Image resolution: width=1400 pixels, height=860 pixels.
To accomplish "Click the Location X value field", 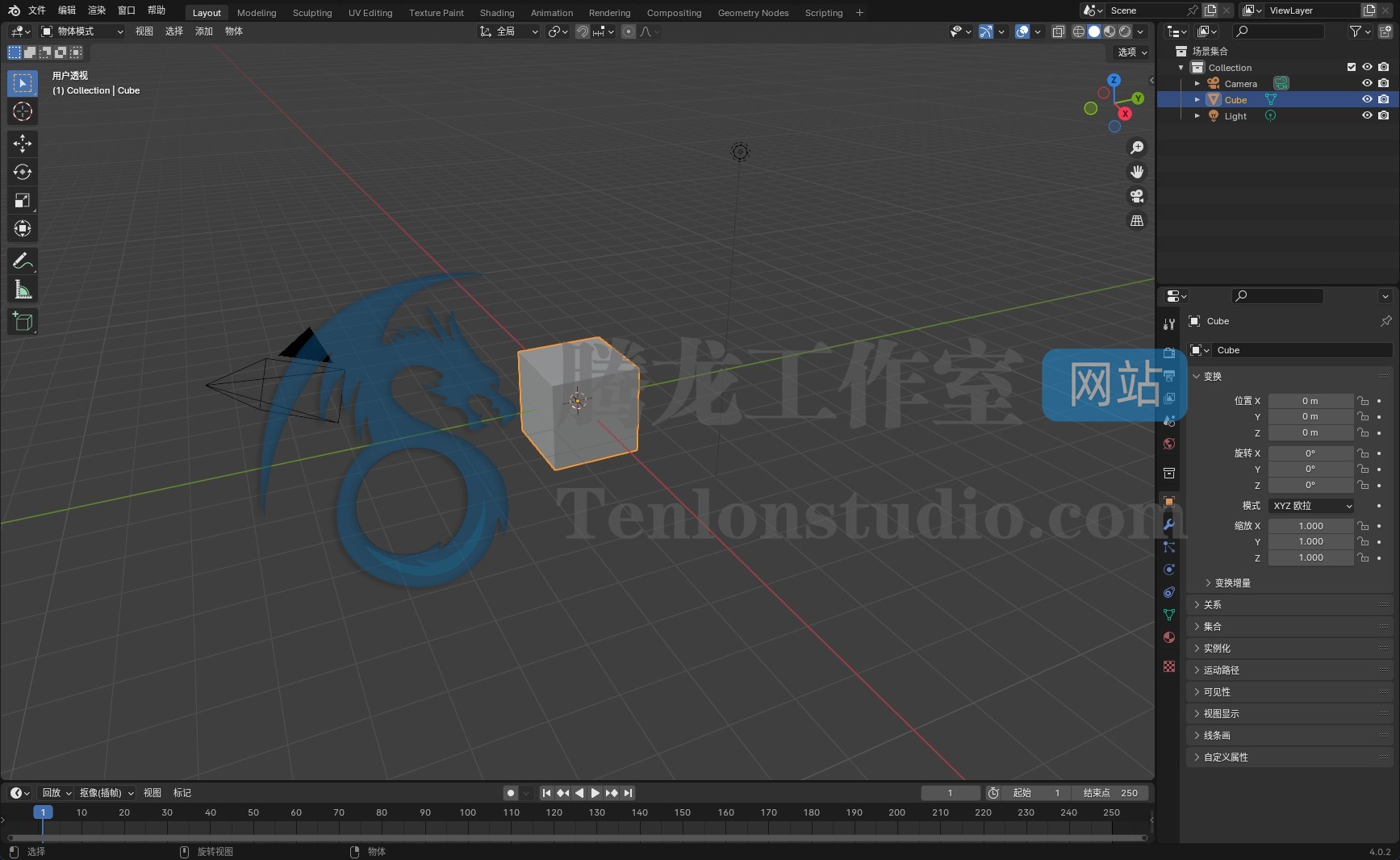I will point(1310,401).
